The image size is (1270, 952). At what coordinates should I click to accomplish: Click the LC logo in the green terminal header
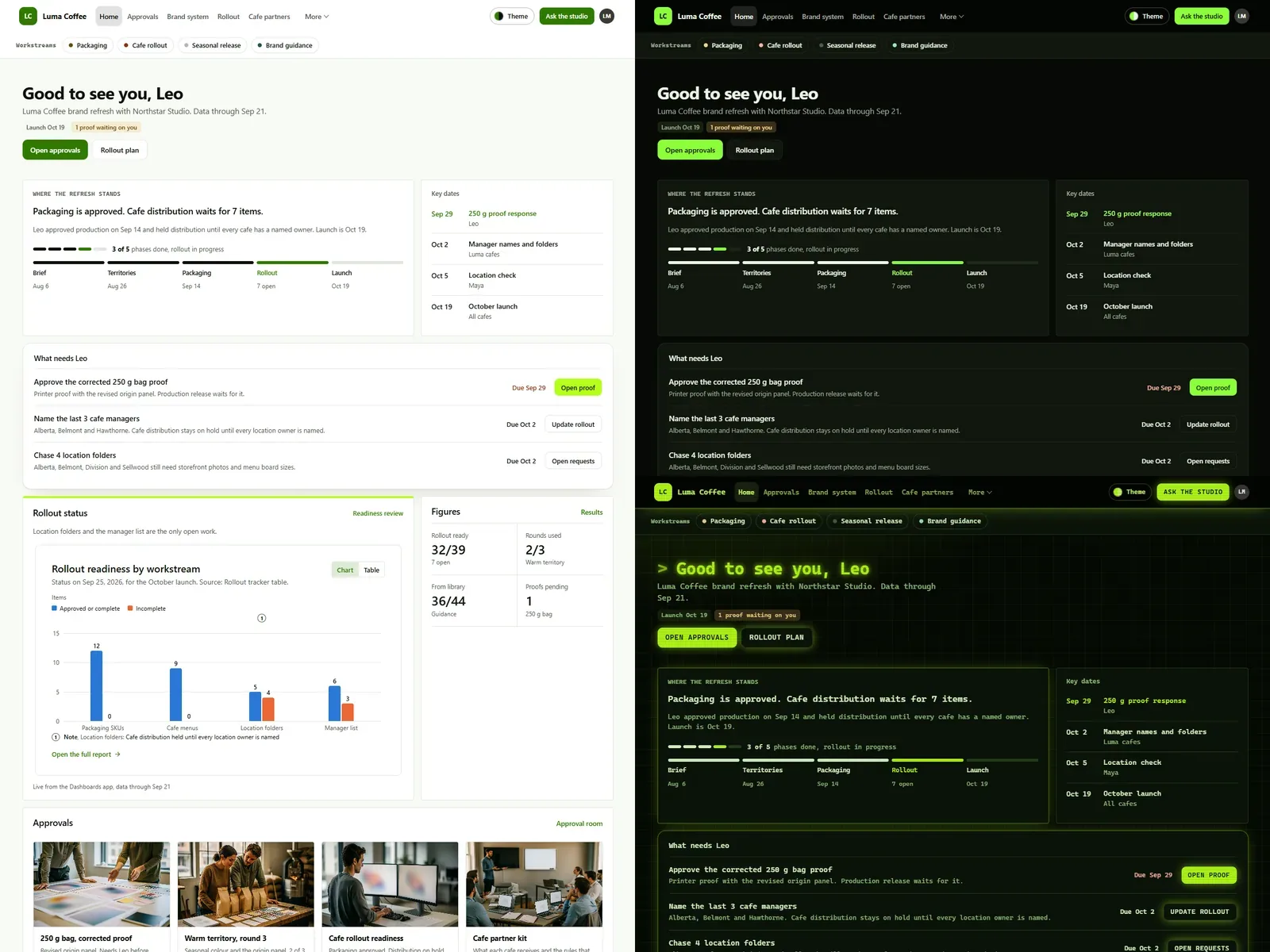pyautogui.click(x=663, y=492)
